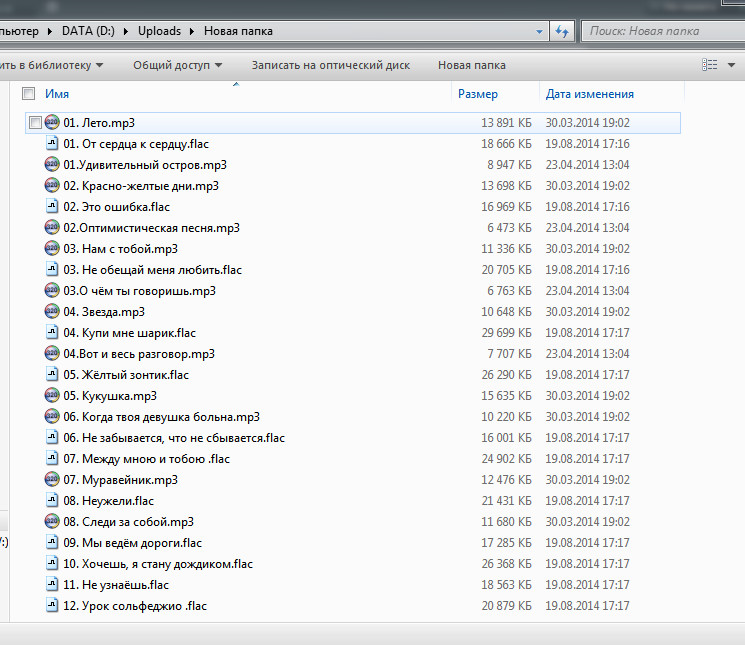The image size is (745, 645).
Task: Click the mp3 icon of 01. Лето.mp3
Action: [52, 123]
